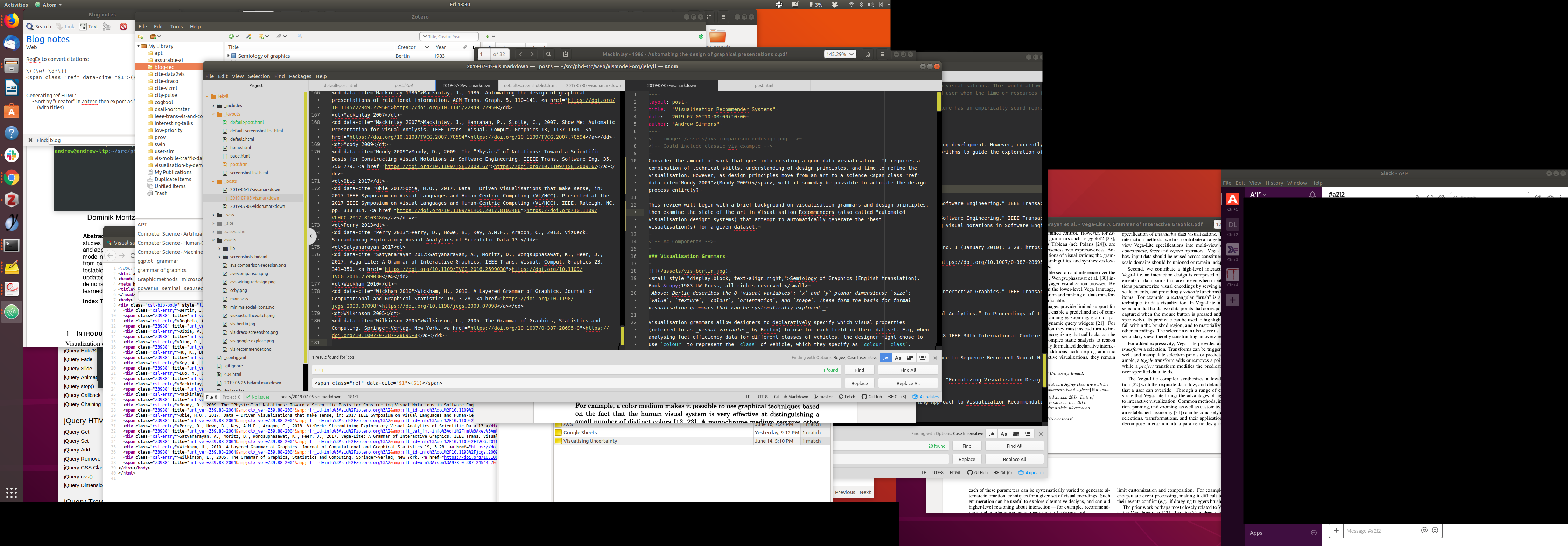Toggle the Match Case (Aa) find option

(x=898, y=358)
